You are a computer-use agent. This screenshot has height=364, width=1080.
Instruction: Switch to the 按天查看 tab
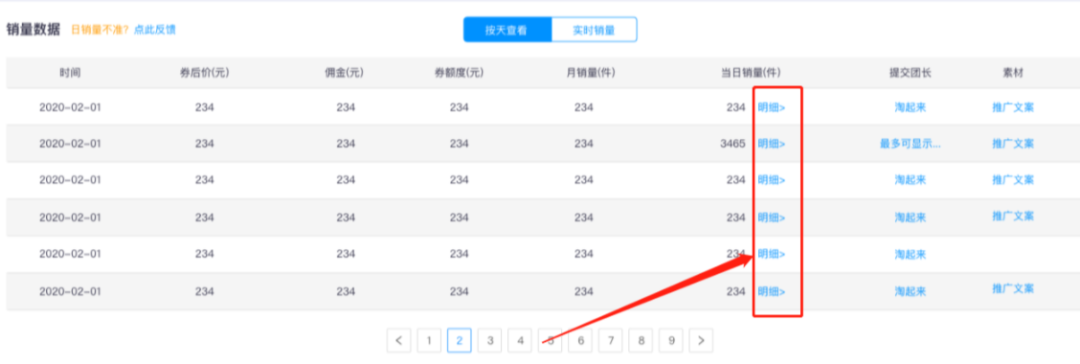[x=508, y=30]
